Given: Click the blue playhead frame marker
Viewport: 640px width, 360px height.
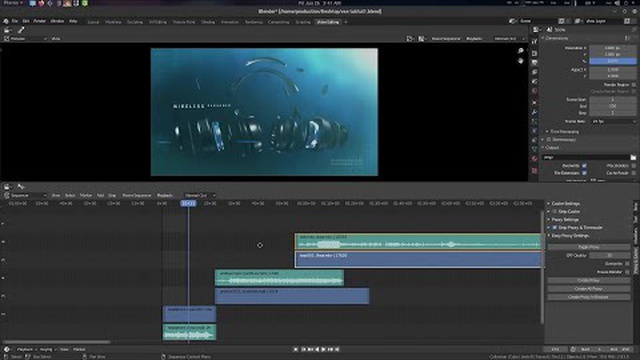Looking at the screenshot, I should tap(188, 203).
